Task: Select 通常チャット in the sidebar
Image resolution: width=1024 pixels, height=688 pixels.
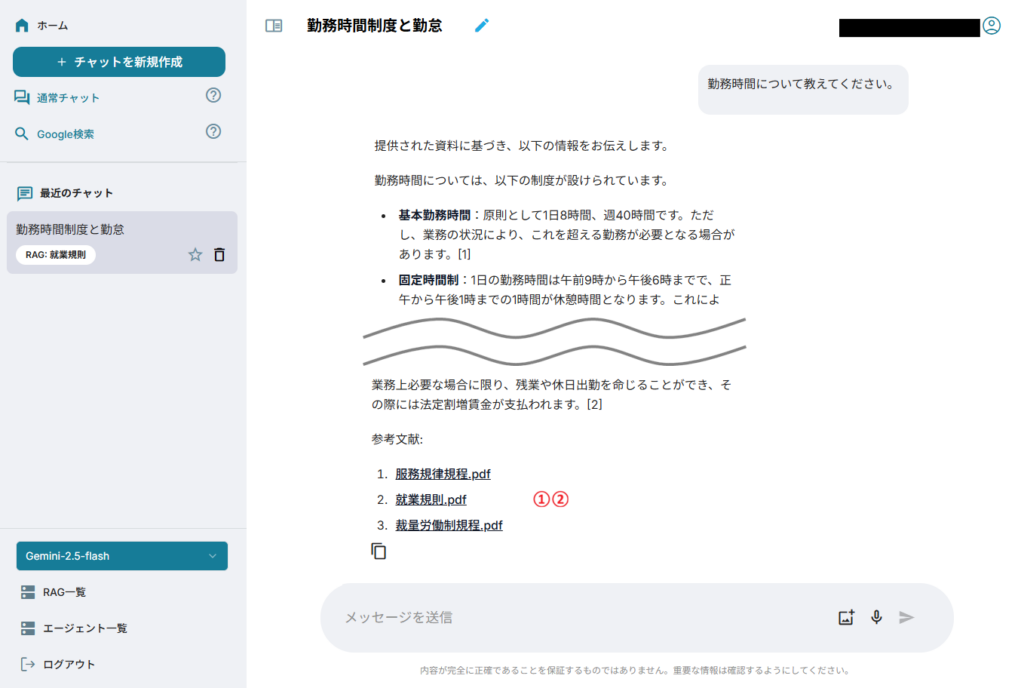Action: [67, 98]
